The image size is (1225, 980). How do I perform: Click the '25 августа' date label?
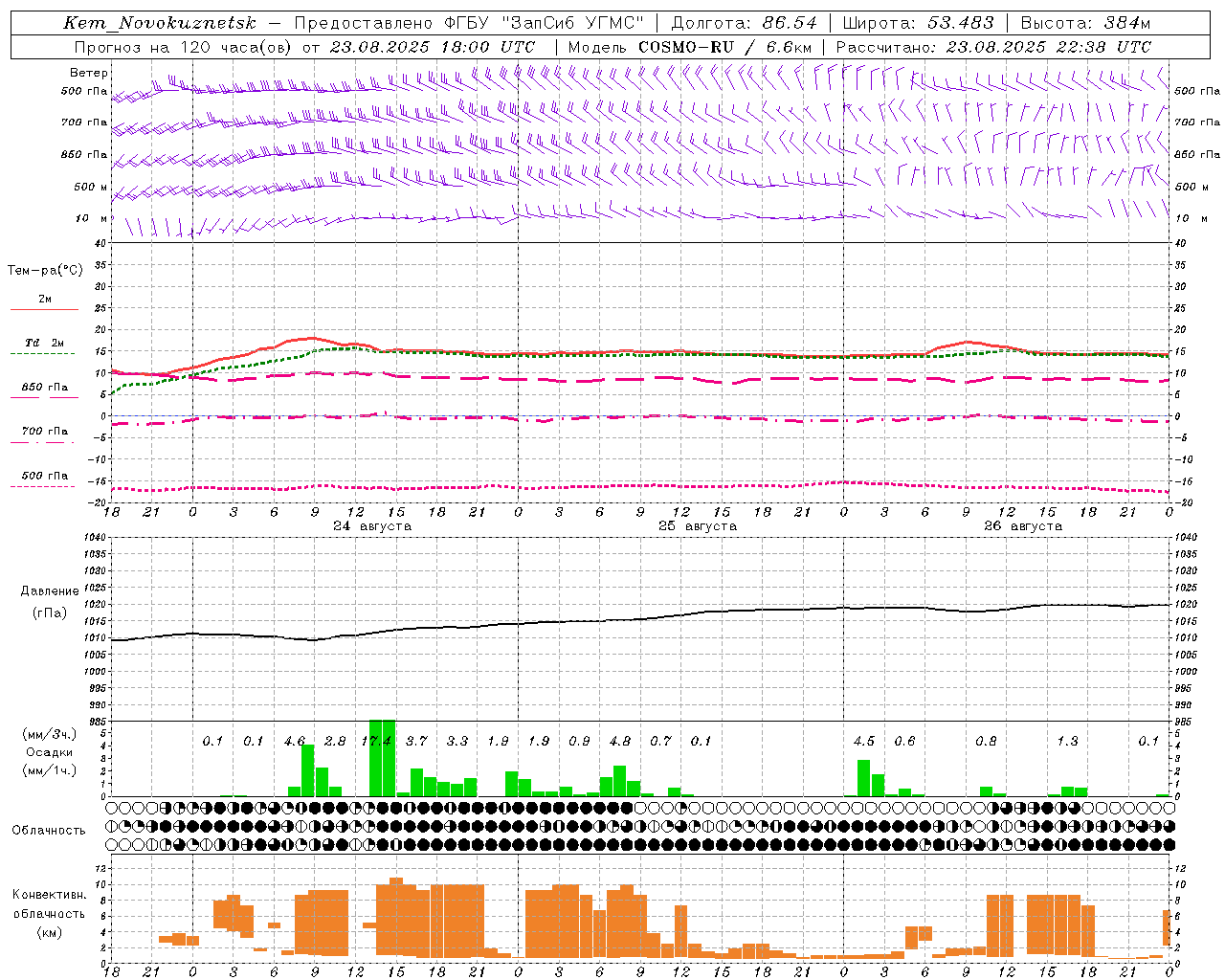click(698, 526)
